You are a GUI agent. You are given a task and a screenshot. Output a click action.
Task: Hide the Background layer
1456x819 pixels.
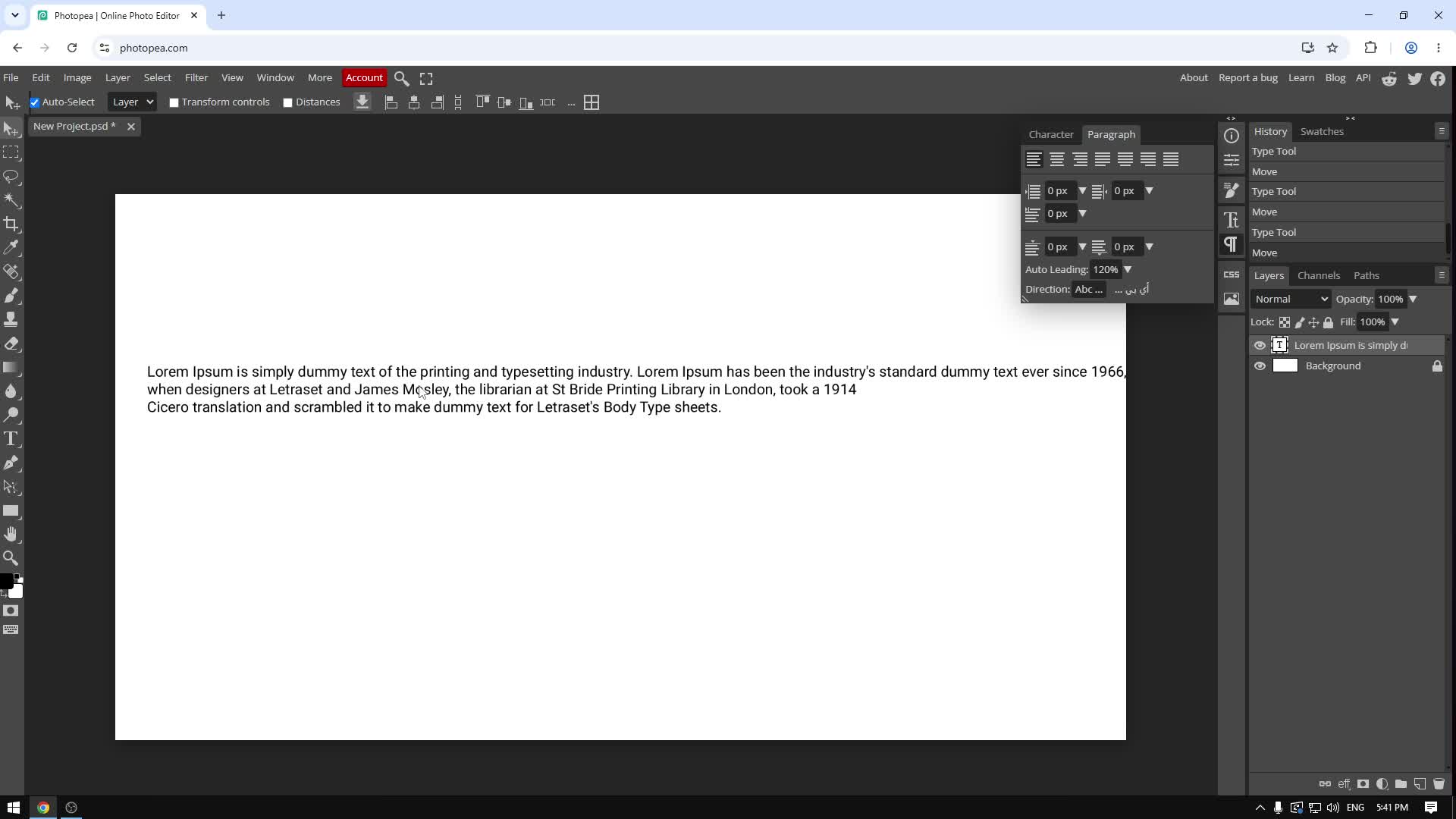1260,366
